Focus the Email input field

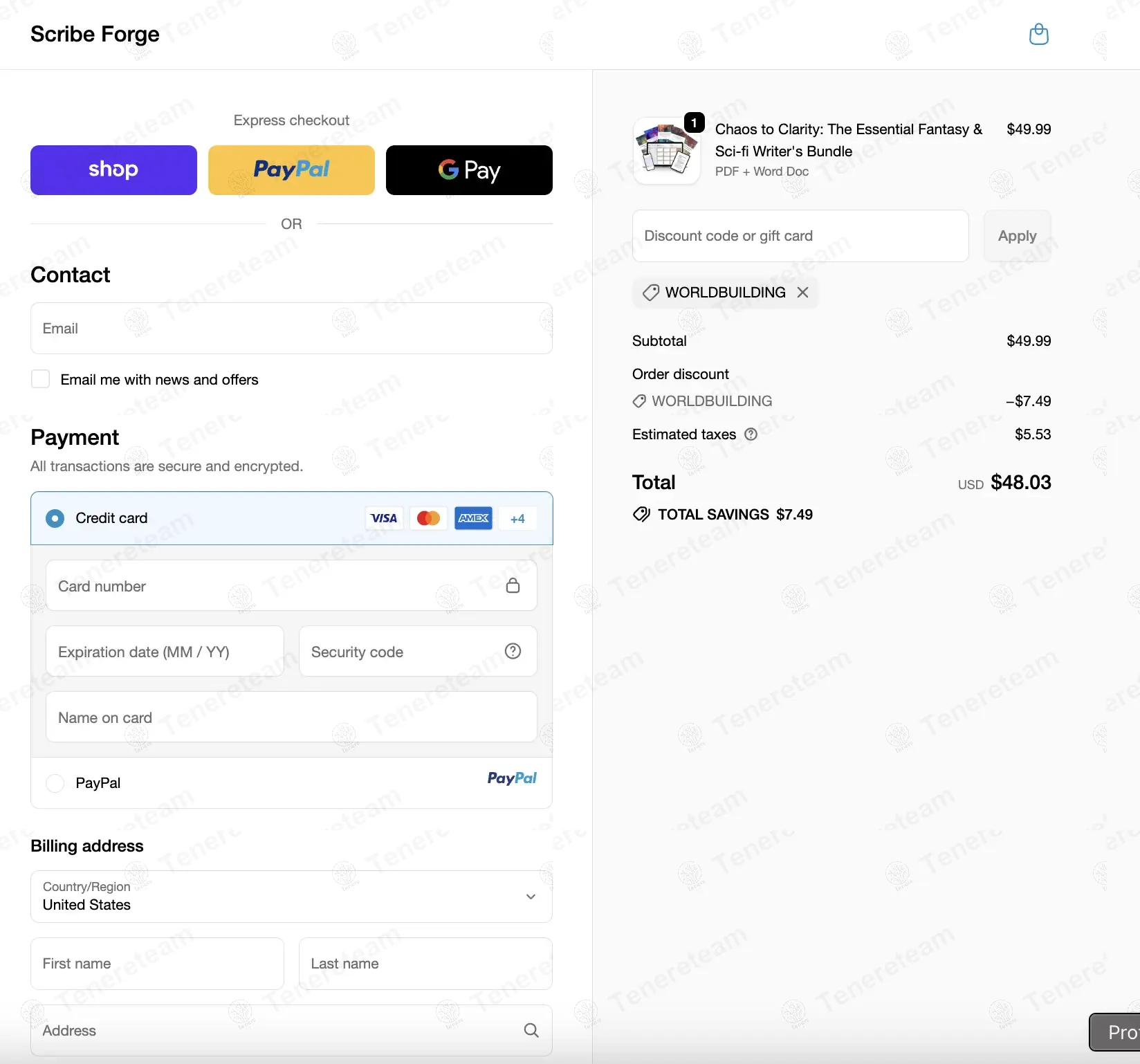point(291,329)
